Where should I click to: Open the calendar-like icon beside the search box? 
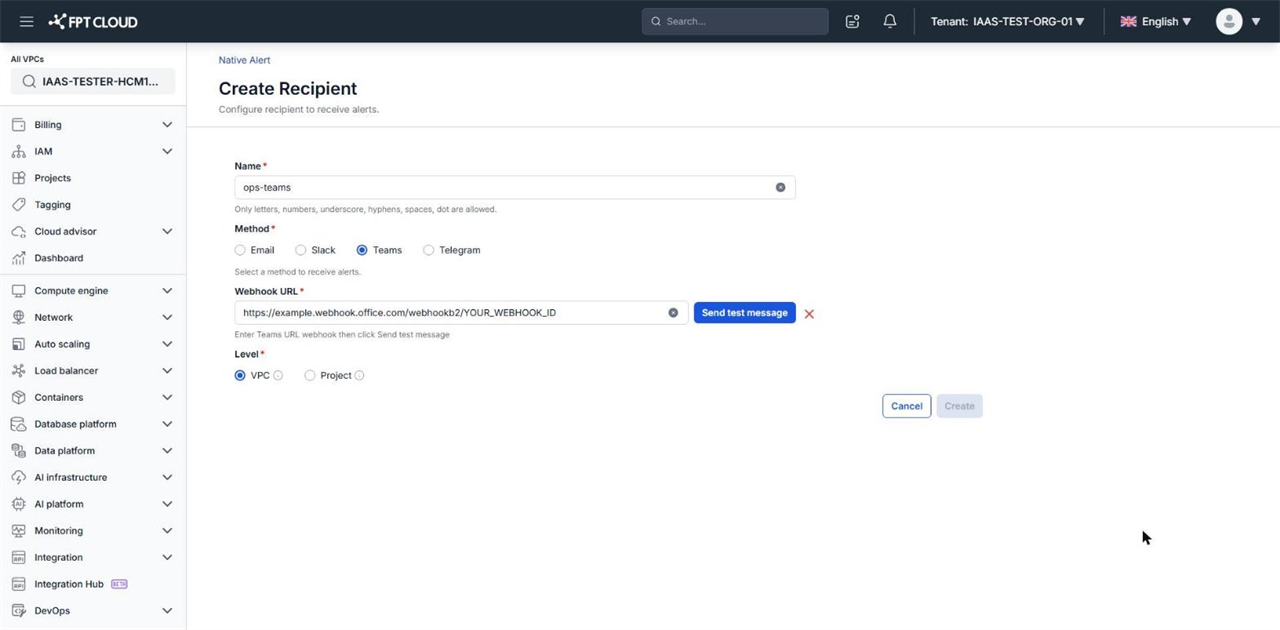tap(852, 21)
